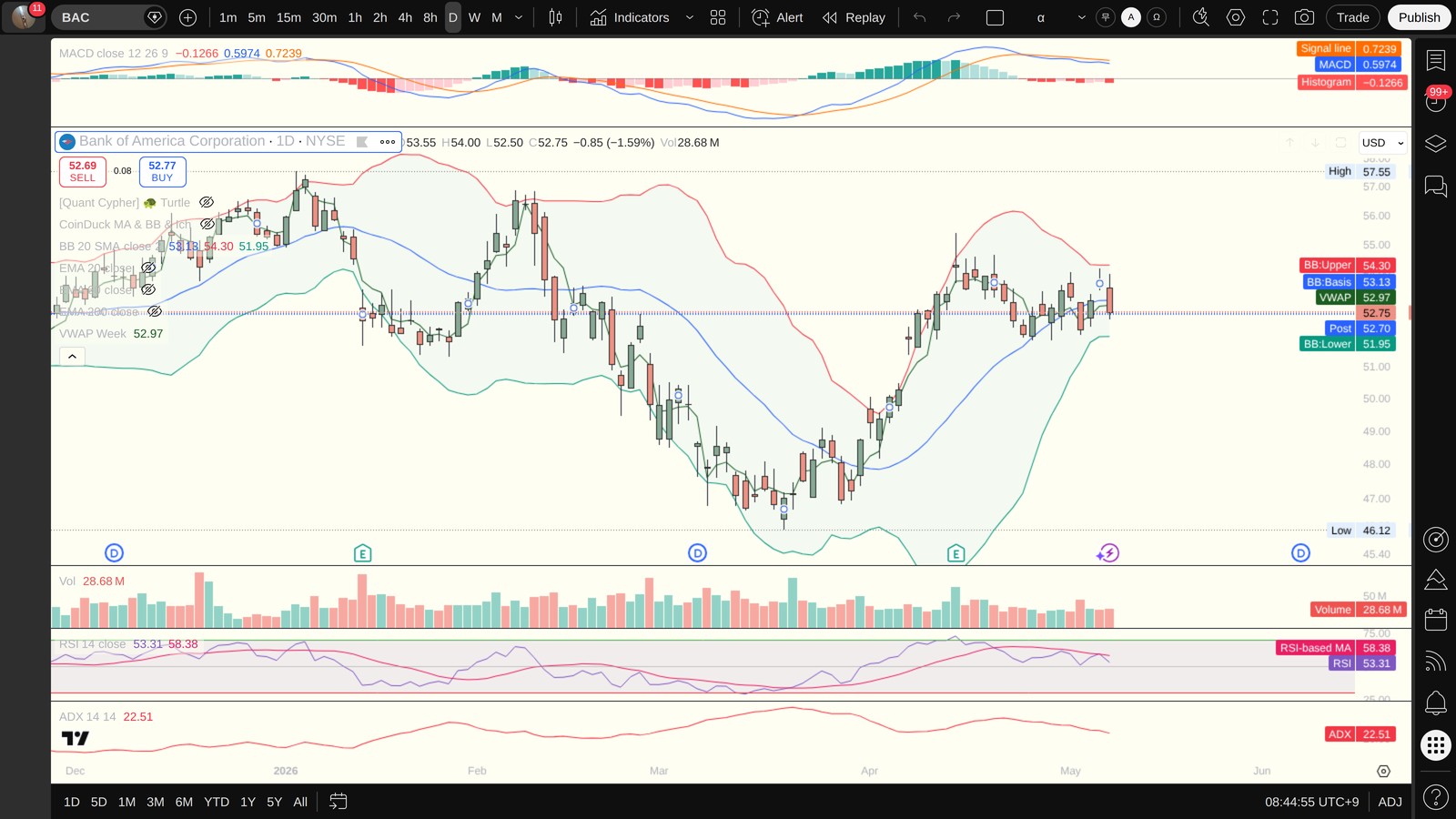Select the YTD date range

click(217, 802)
